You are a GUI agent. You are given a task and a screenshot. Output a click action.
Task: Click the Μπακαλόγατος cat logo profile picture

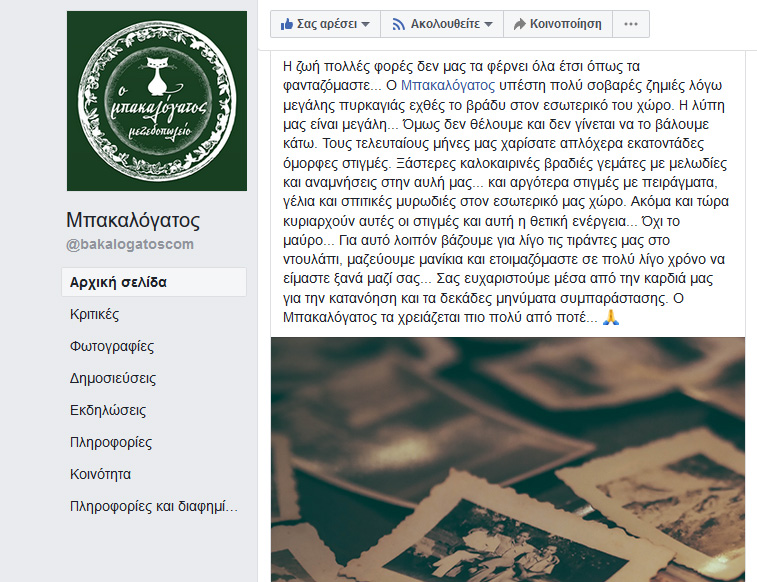click(x=157, y=101)
